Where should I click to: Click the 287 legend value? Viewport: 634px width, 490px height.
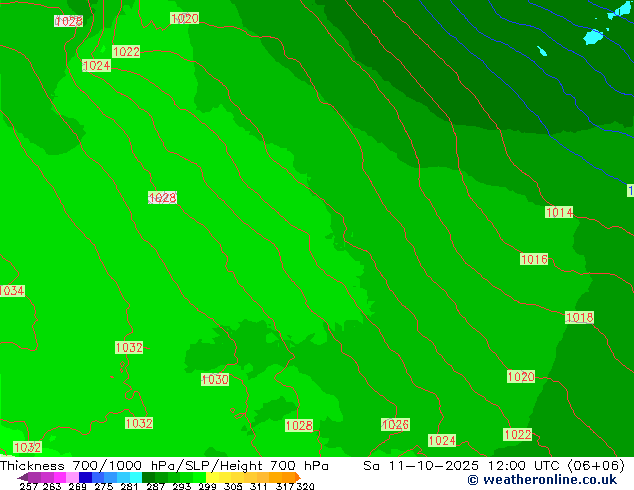tap(156, 486)
